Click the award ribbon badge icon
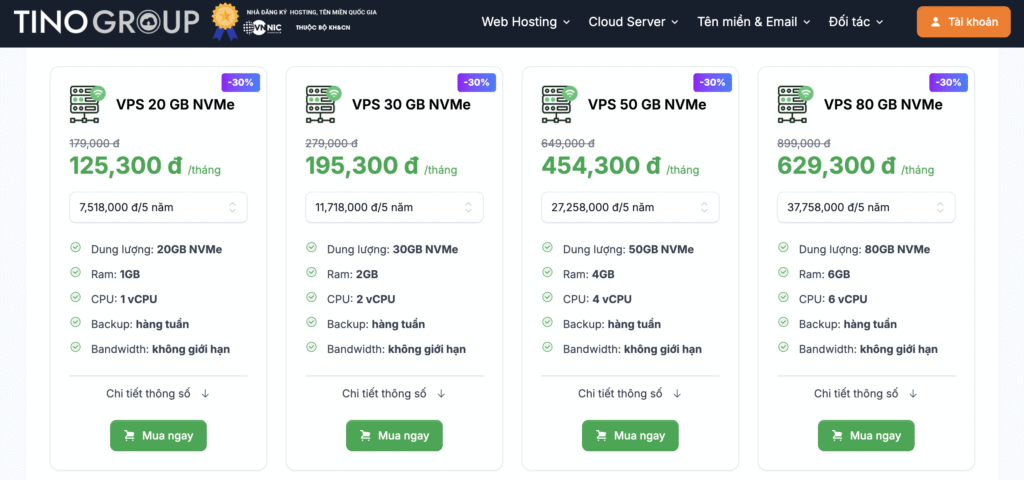The height and width of the screenshot is (480, 1024). pyautogui.click(x=225, y=22)
